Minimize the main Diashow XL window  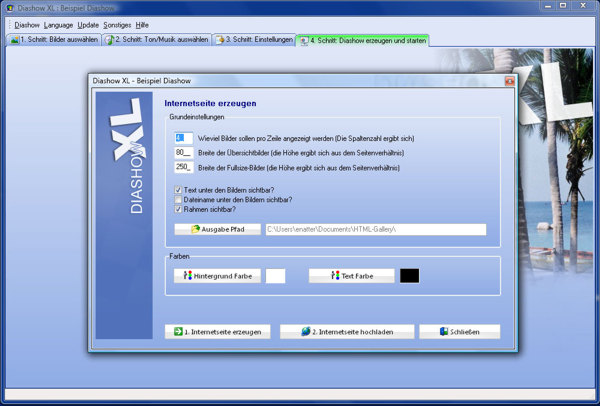pyautogui.click(x=548, y=5)
